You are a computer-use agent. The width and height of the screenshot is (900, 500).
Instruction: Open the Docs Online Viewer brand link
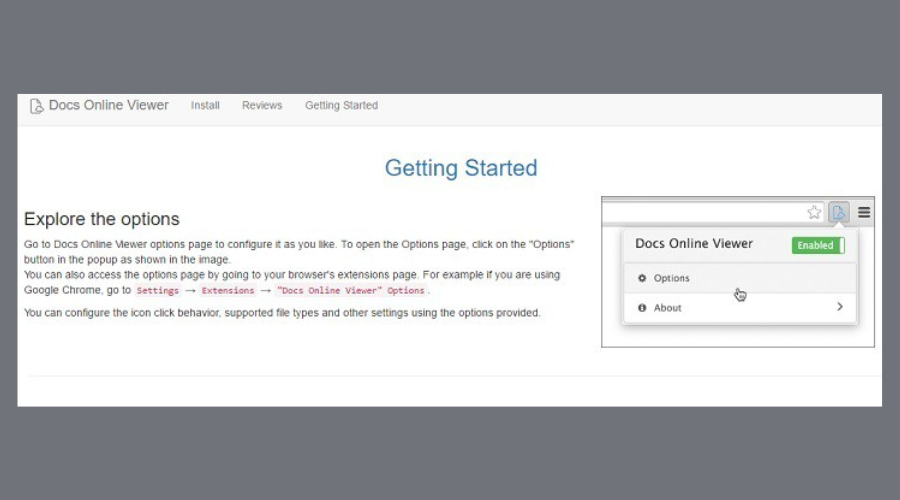[99, 106]
